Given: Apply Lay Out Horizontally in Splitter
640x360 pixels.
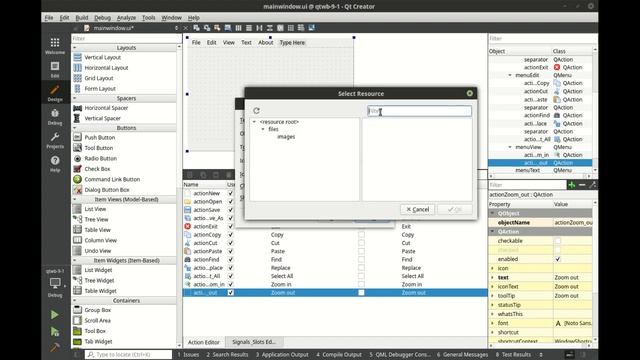Looking at the screenshot, I should (x=259, y=28).
